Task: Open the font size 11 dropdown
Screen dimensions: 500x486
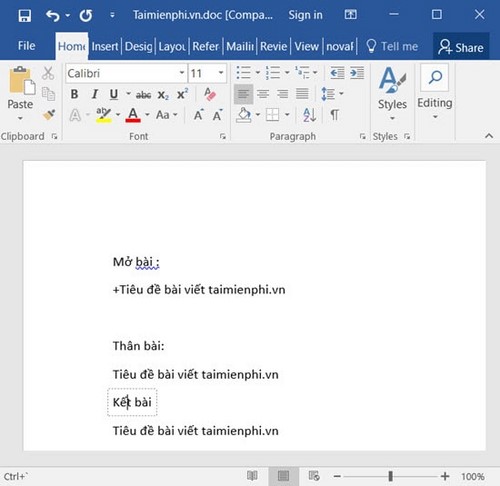Action: tap(221, 73)
